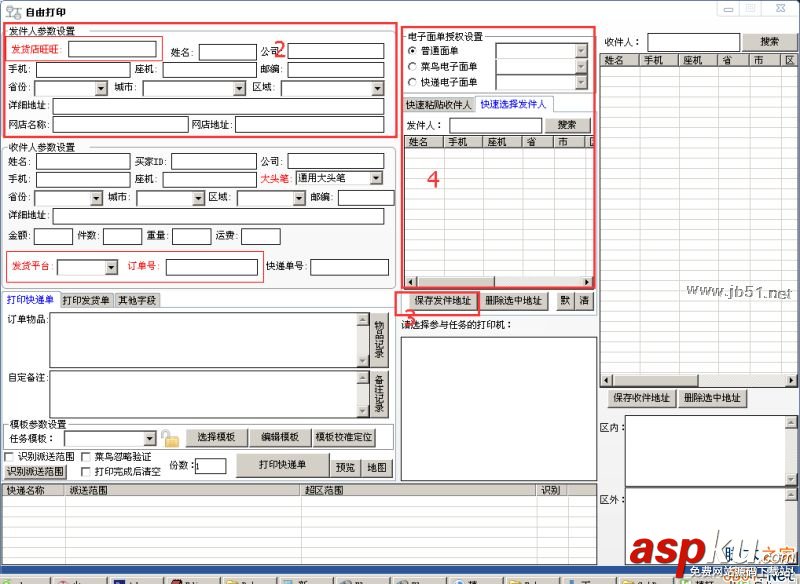
Task: Open the 任务模板 dropdown
Action: [149, 438]
